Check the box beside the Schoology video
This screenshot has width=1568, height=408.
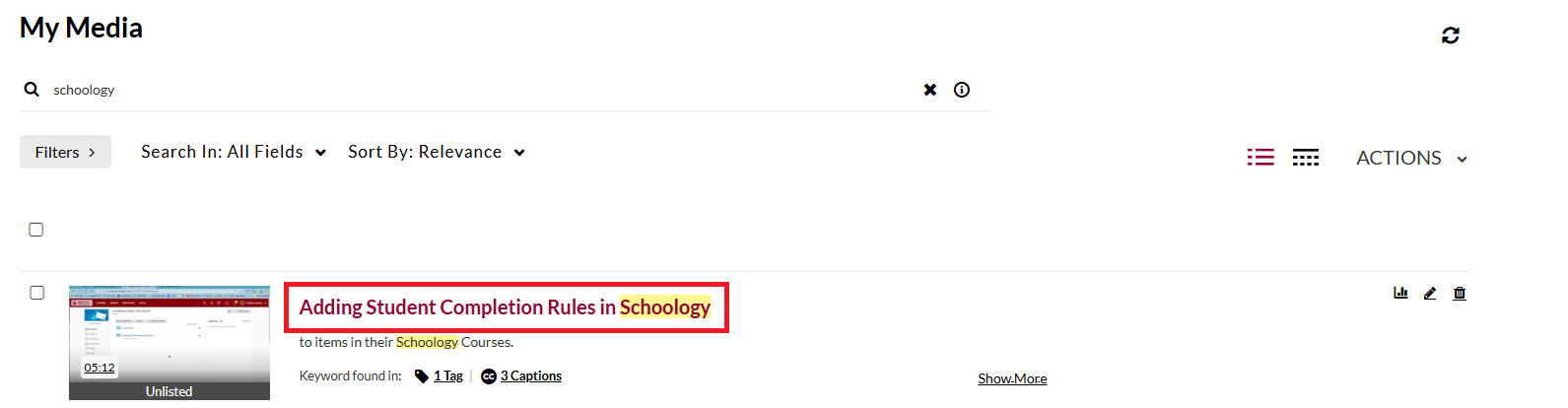[37, 293]
